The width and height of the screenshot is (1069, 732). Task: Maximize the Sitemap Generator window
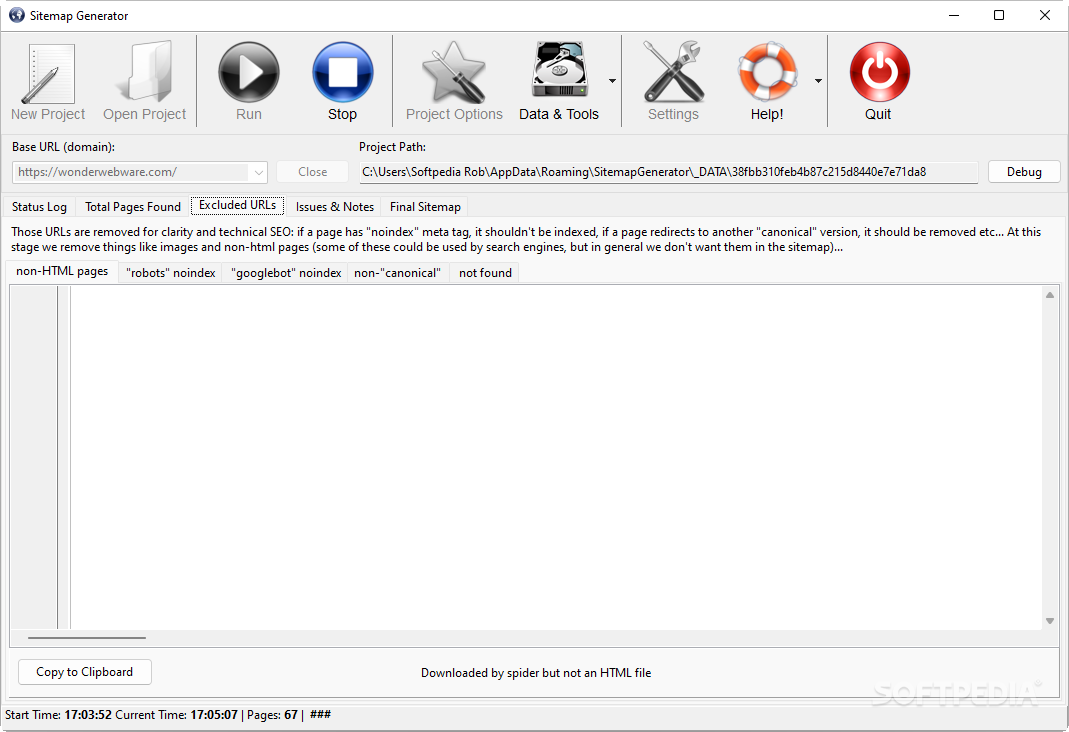pyautogui.click(x=999, y=15)
